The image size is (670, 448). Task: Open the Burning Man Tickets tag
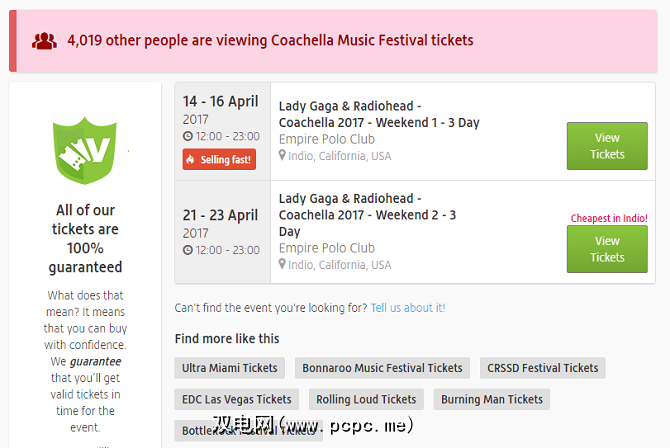491,399
